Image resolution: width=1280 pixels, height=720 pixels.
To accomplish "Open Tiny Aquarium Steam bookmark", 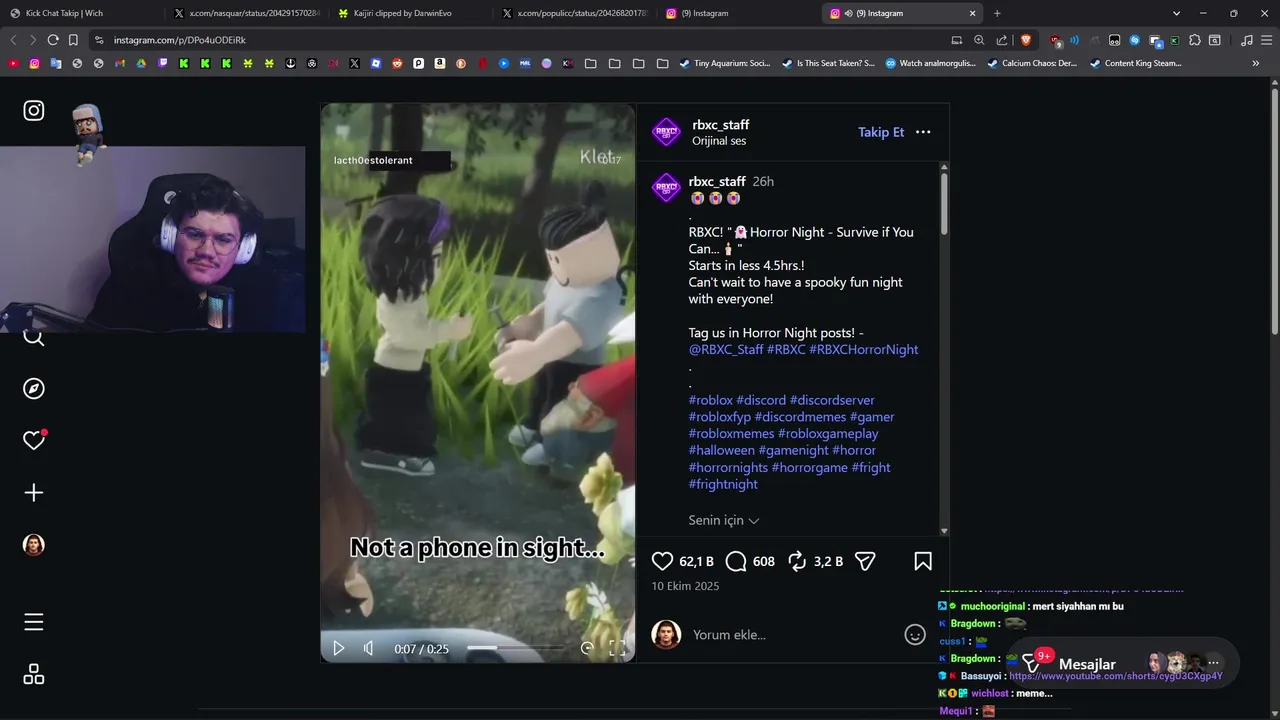I will click(725, 63).
